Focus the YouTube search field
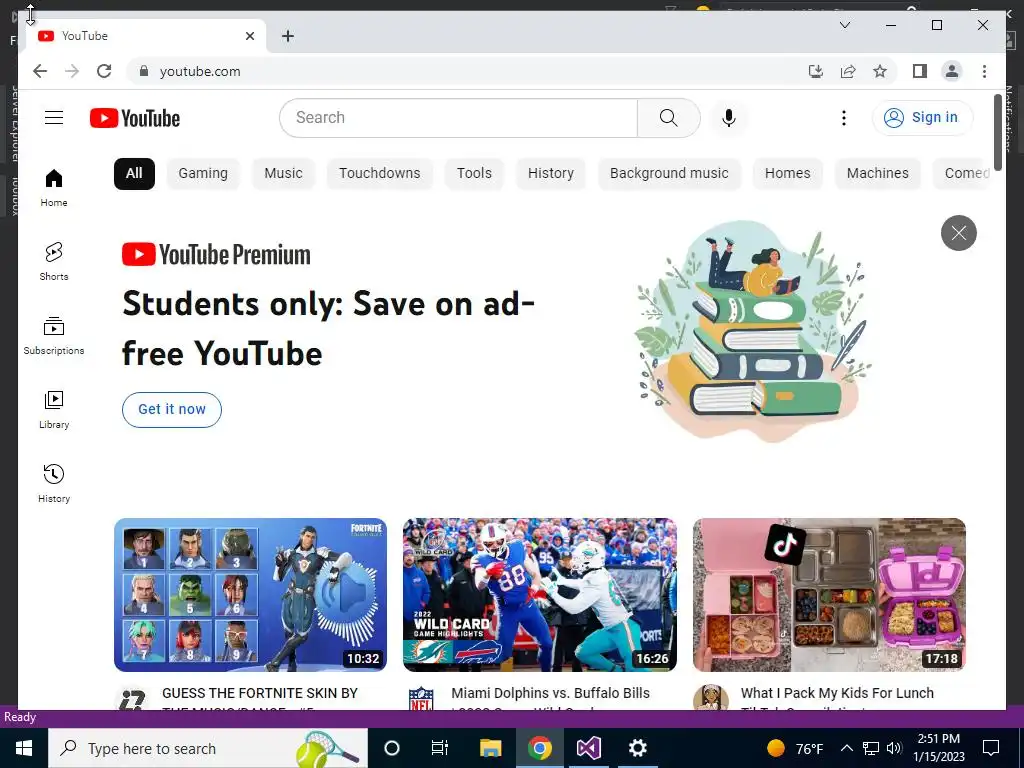This screenshot has width=1024, height=768. coord(458,118)
